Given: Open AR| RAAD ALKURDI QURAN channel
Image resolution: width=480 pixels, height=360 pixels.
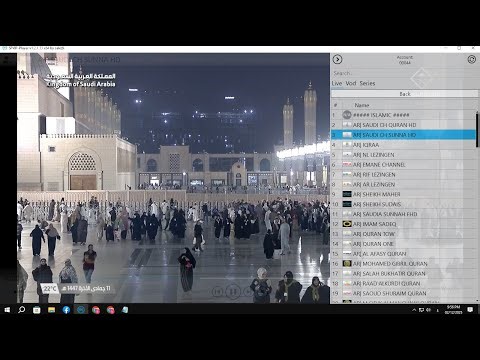Looking at the screenshot, I should coord(403,283).
